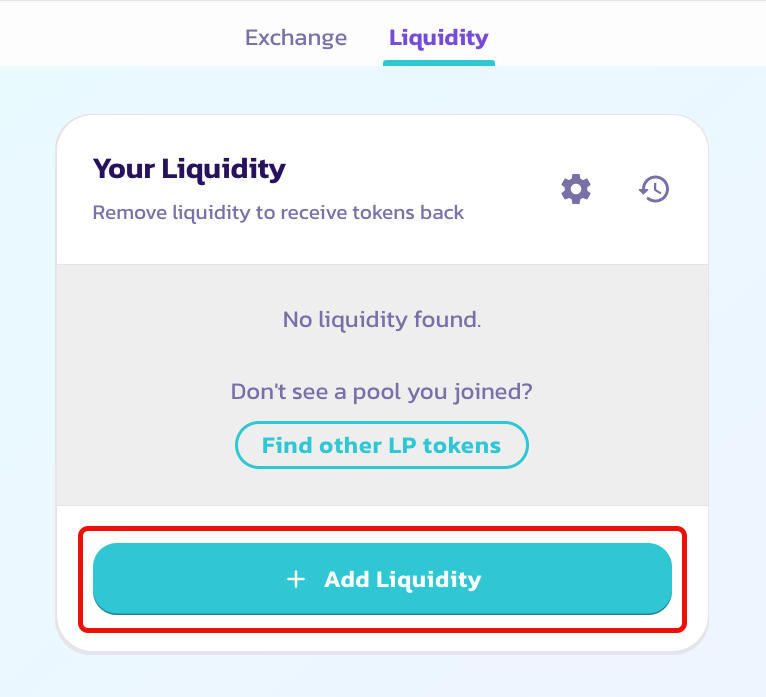Click the word Your in the card heading
Image resolution: width=766 pixels, height=697 pixels.
pos(124,169)
